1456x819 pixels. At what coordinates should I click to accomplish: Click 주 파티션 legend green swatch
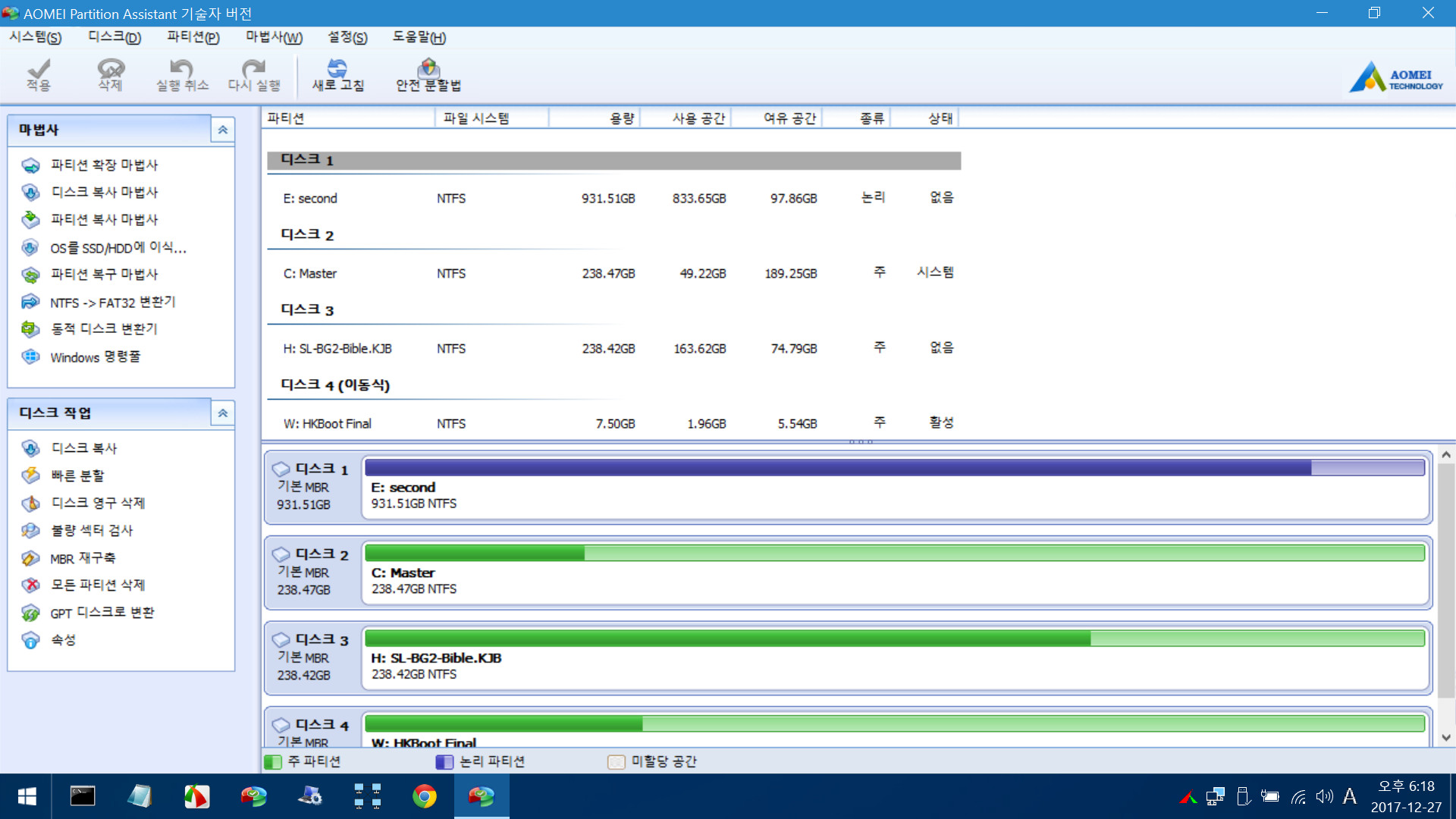[273, 761]
